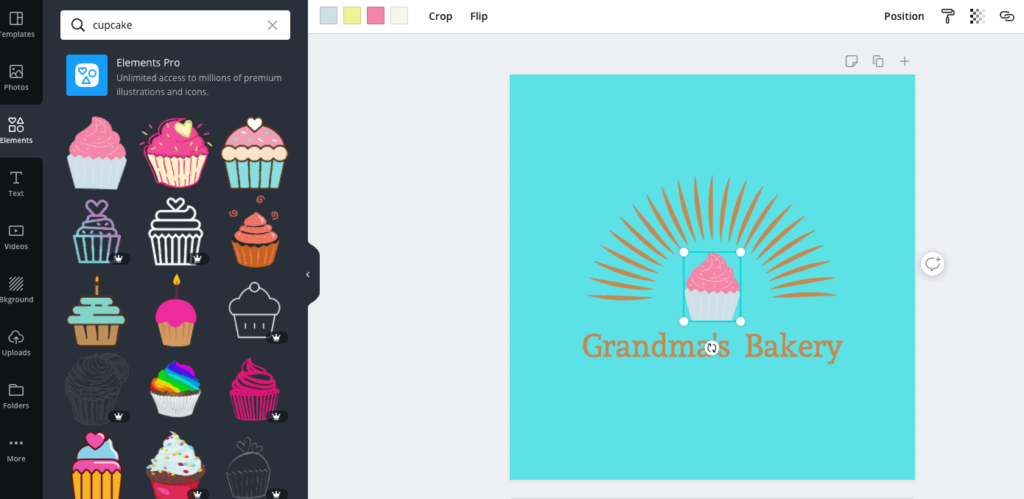This screenshot has width=1024, height=499.
Task: Click the Crop button
Action: (440, 16)
